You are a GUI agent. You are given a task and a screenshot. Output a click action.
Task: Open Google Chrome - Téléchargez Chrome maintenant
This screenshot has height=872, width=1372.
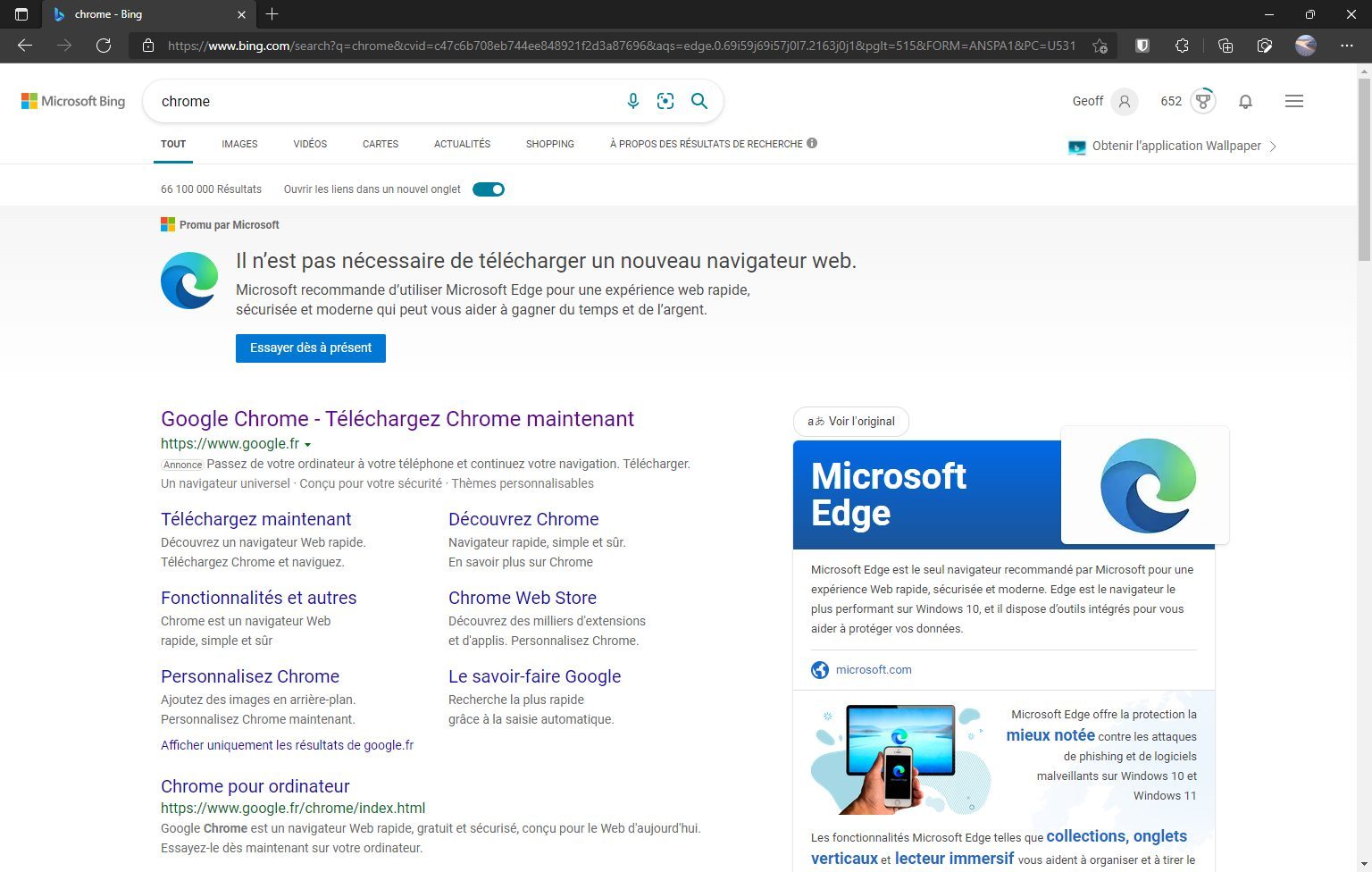(397, 419)
